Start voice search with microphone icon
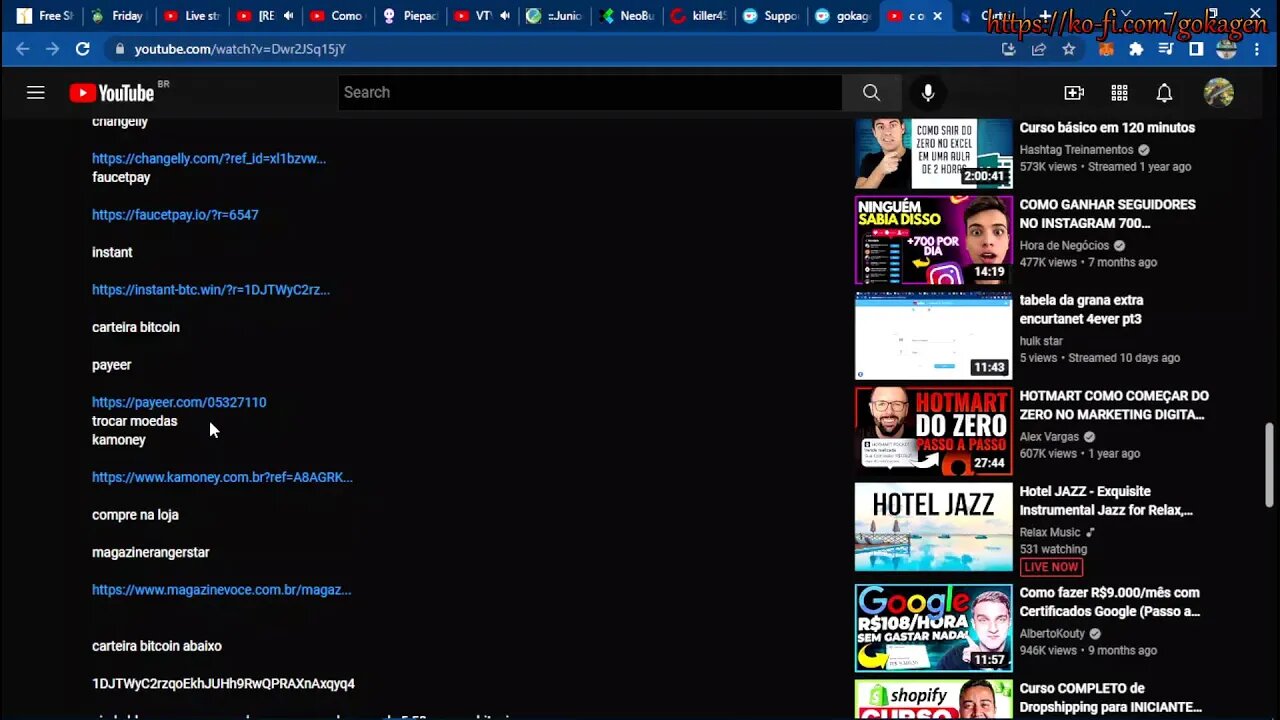Screen dimensions: 1280x720 (x=928, y=93)
